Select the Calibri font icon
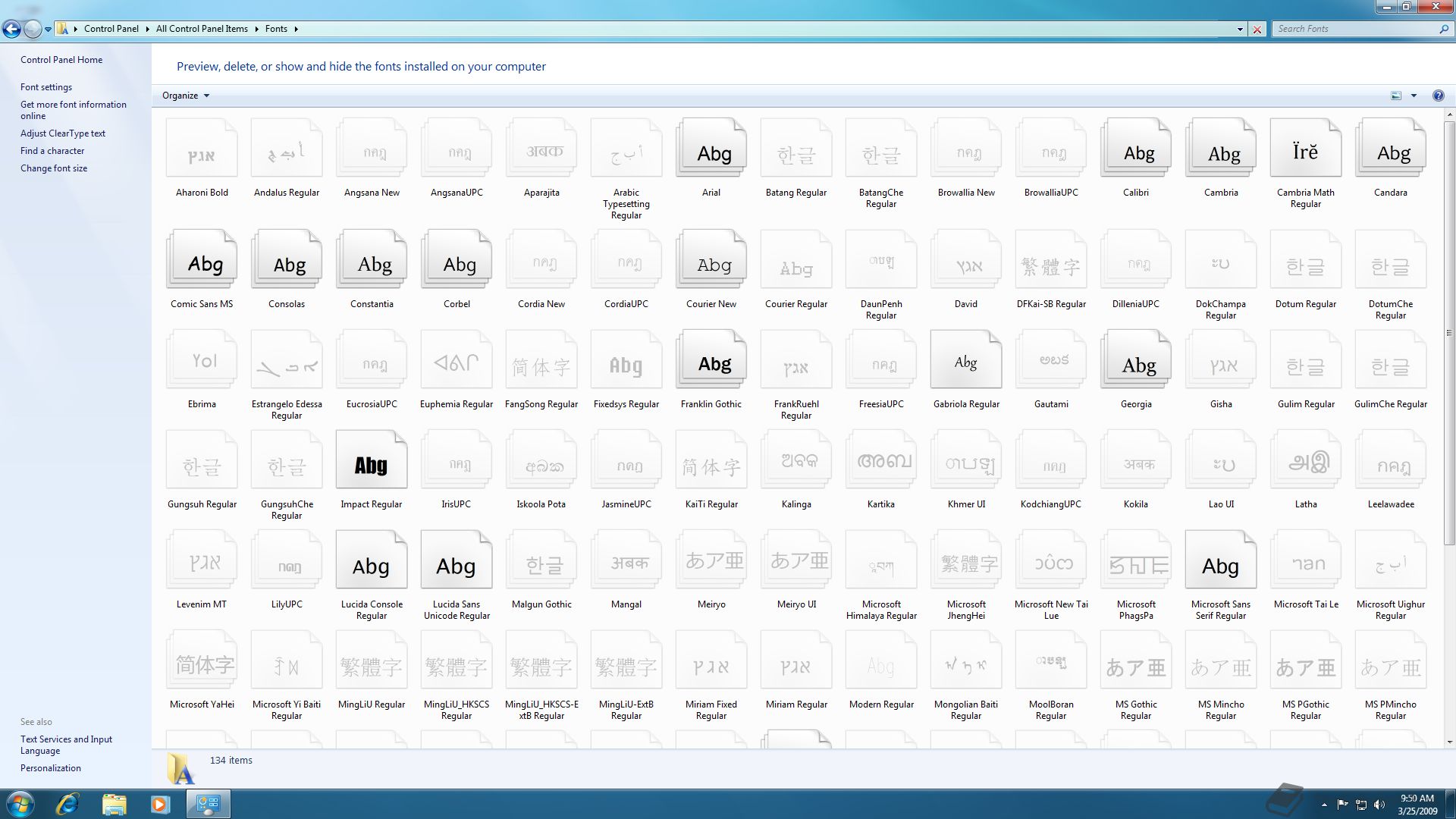This screenshot has height=819, width=1456. (1136, 148)
